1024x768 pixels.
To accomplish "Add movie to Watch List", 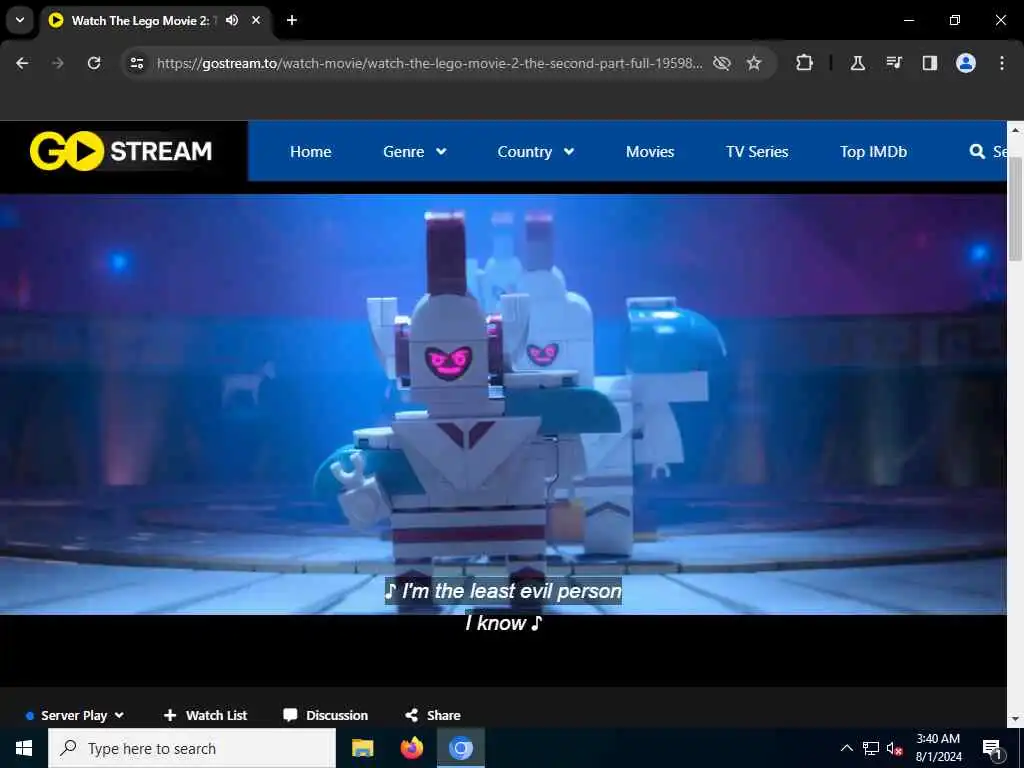I will point(205,715).
